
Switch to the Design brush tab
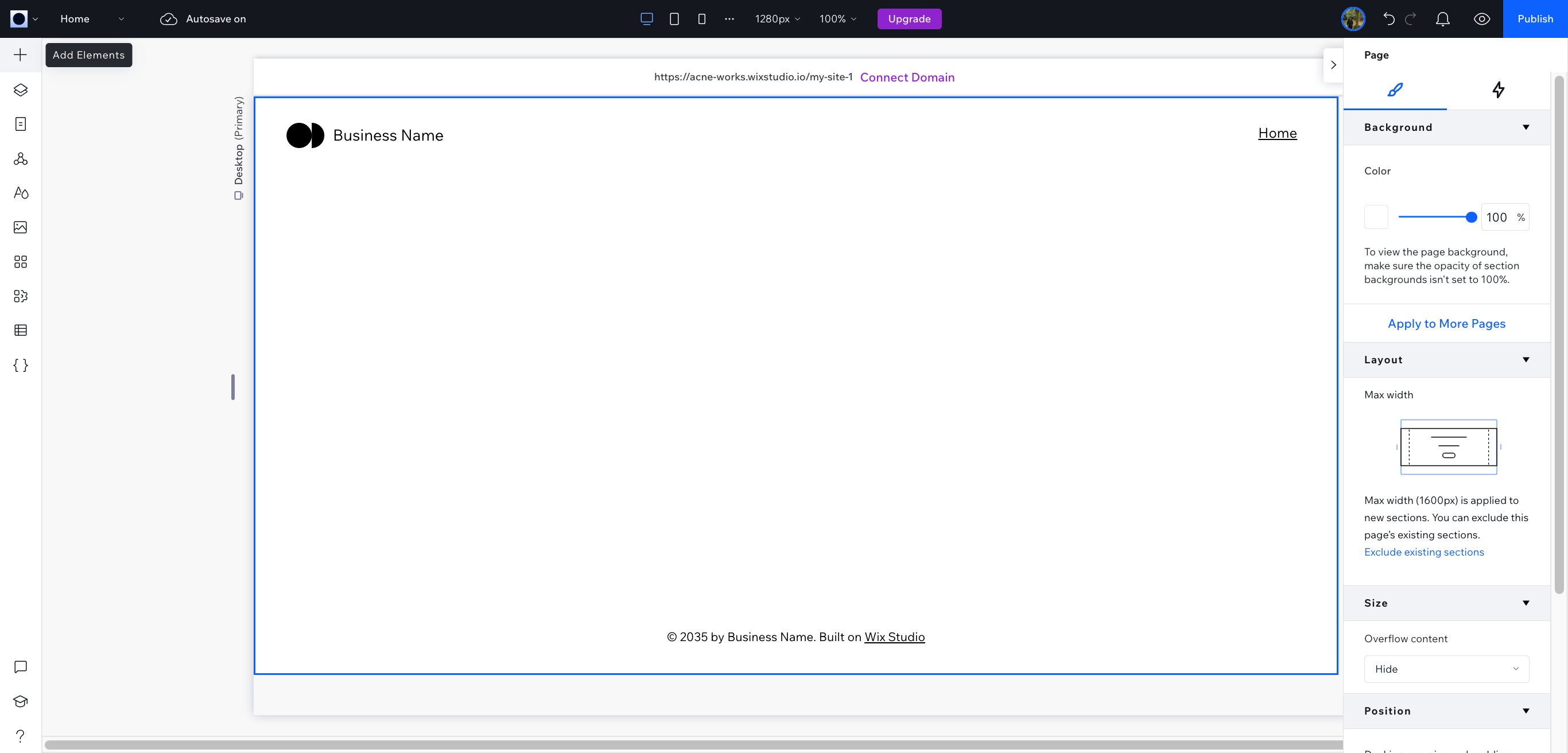(x=1395, y=90)
